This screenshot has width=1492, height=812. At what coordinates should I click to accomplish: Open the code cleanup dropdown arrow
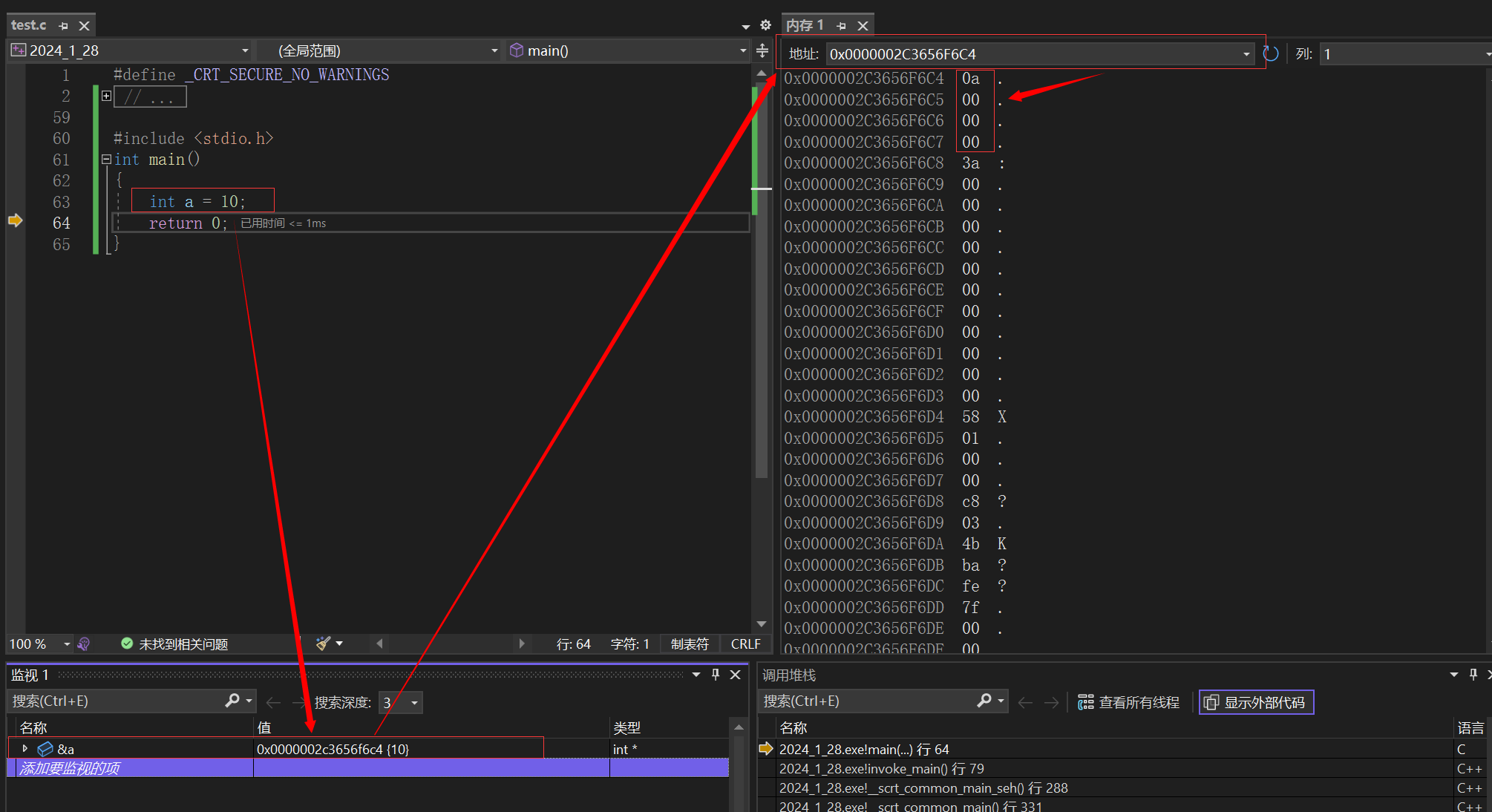(339, 644)
